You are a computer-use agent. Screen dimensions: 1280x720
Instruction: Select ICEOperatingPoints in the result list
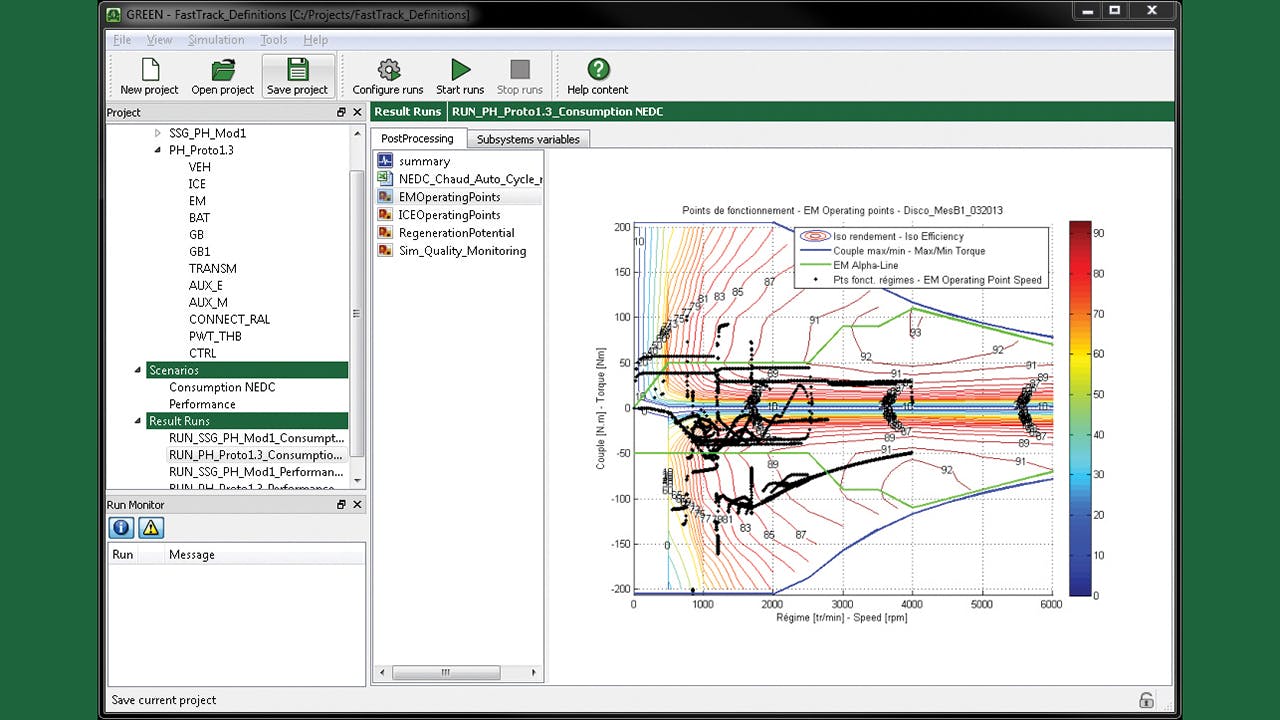tap(449, 215)
